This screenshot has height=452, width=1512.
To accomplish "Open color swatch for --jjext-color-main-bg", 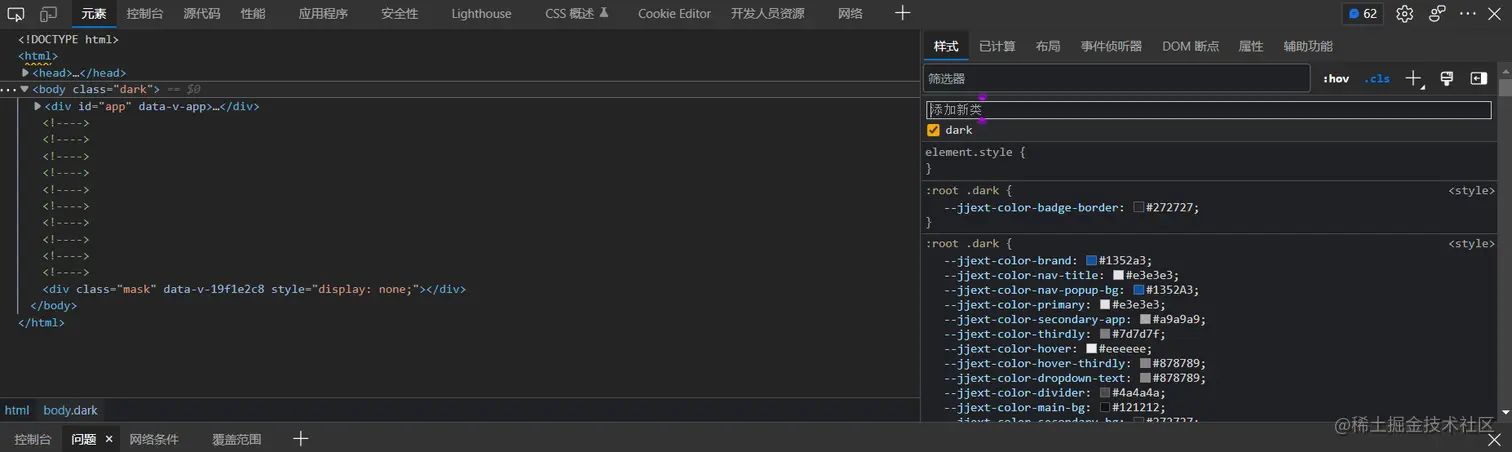I will click(x=1105, y=408).
